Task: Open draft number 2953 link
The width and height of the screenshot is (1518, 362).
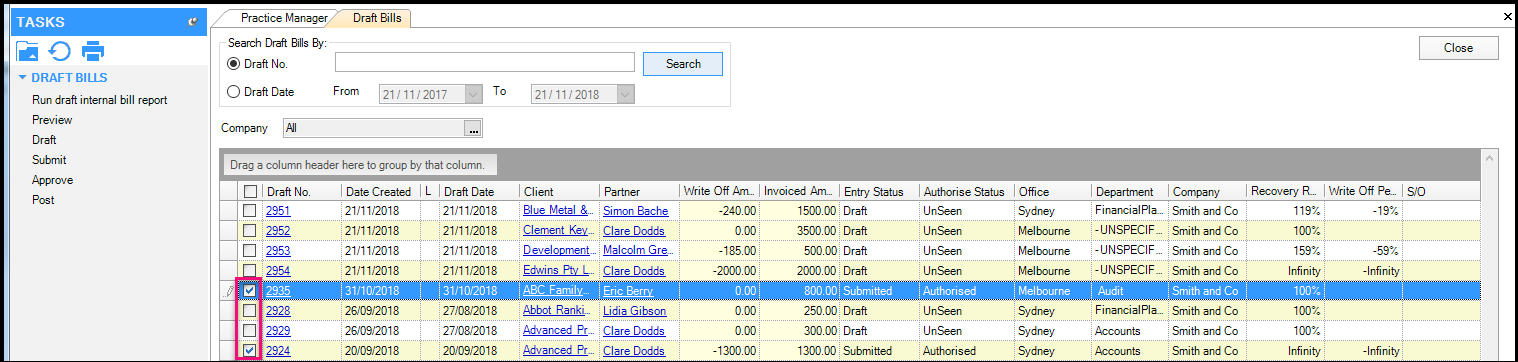Action: point(278,251)
